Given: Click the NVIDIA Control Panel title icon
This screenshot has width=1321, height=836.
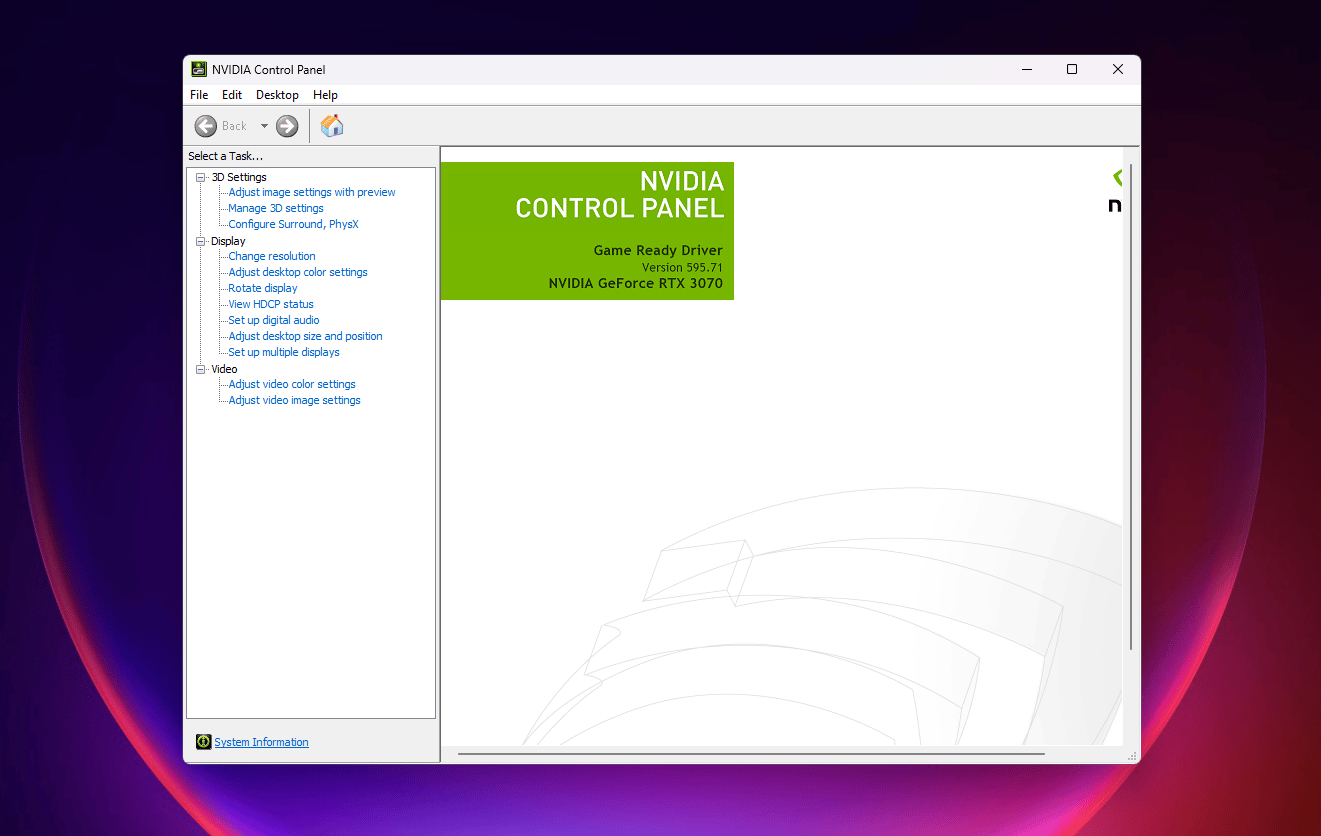Looking at the screenshot, I should tap(199, 70).
